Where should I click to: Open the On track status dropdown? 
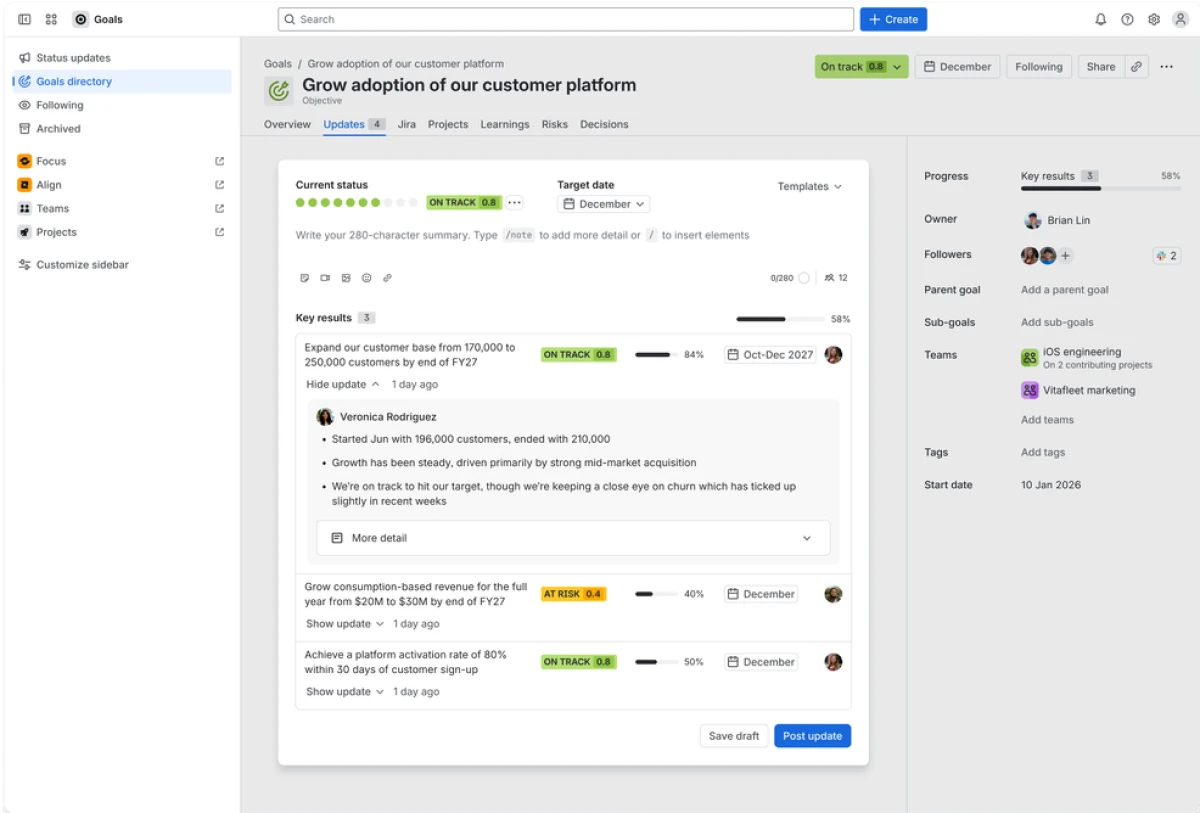[860, 66]
